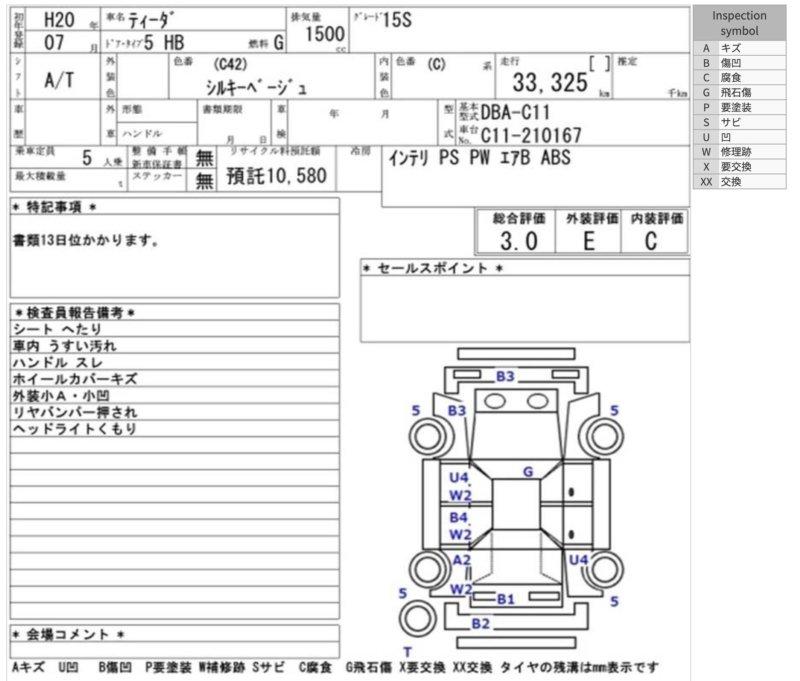Viewport: 800px width, 681px height.
Task: Click the recycle deposit amount 預託10,580
Action: (x=276, y=177)
